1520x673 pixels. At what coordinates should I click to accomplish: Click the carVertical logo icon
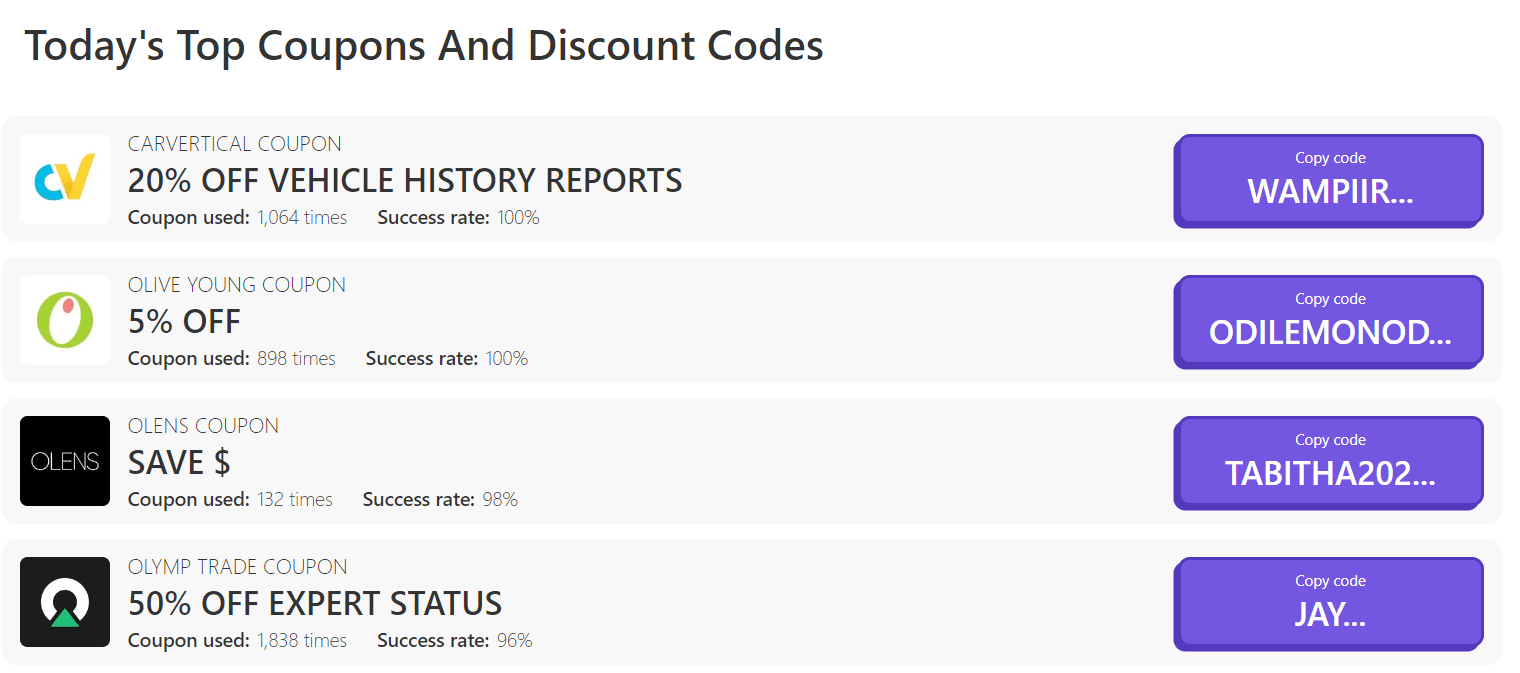[64, 180]
